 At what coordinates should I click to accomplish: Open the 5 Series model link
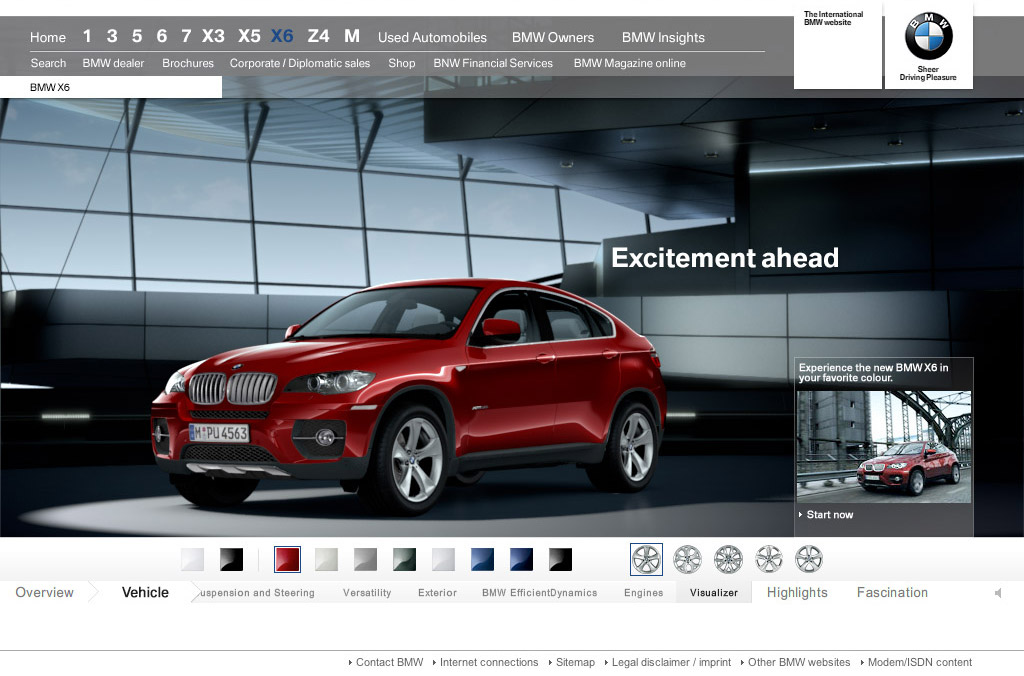tap(136, 36)
